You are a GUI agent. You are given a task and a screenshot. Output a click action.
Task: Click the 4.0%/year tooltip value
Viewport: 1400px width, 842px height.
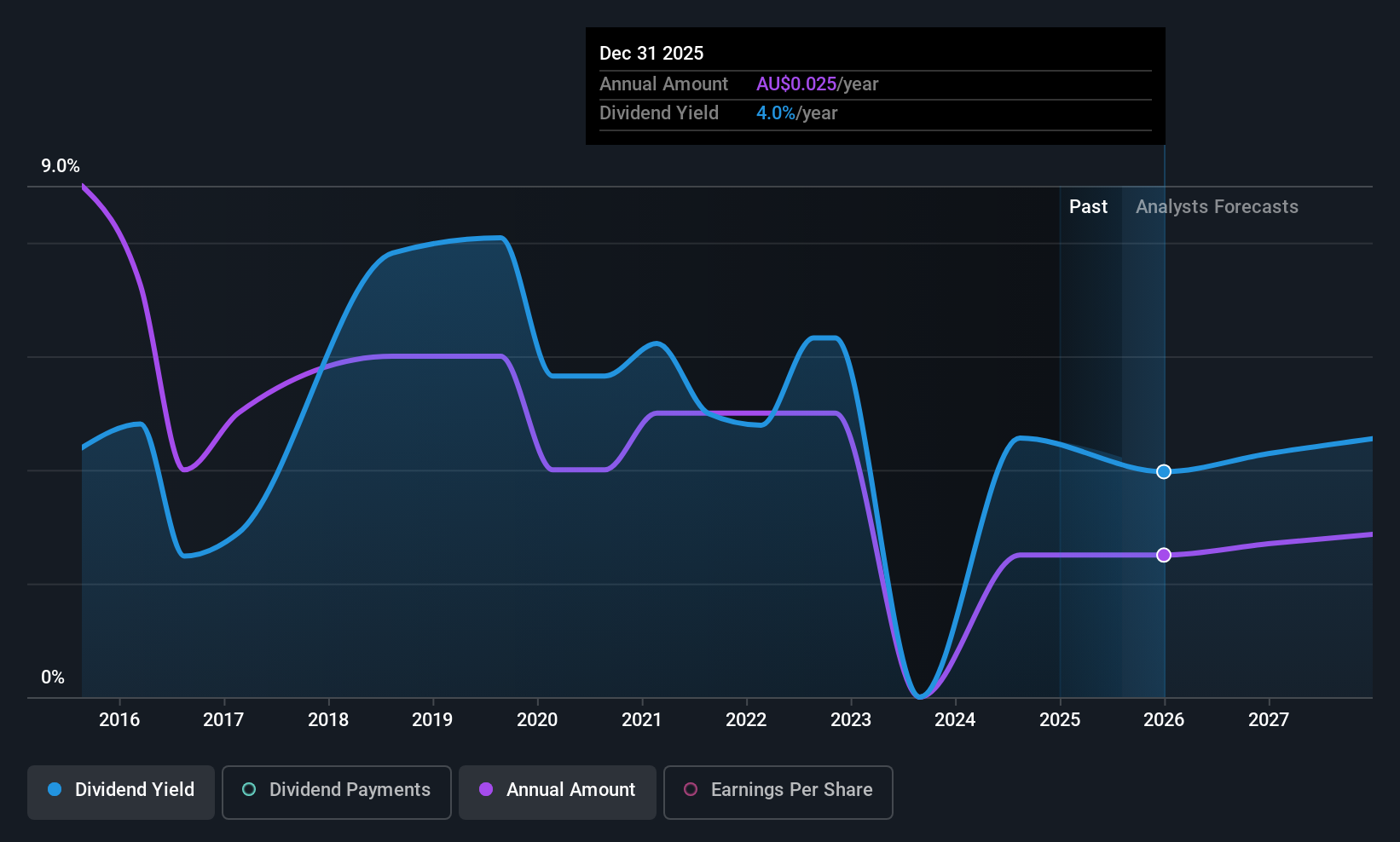point(796,112)
